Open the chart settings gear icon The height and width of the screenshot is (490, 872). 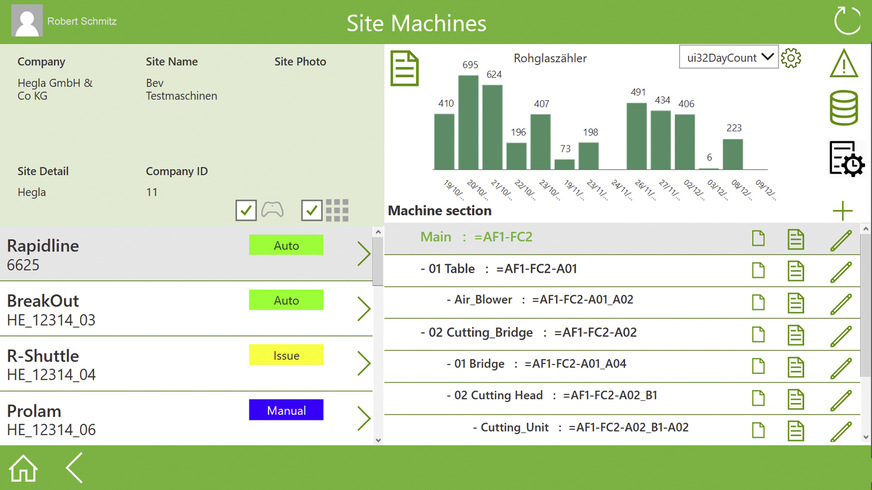tap(791, 58)
